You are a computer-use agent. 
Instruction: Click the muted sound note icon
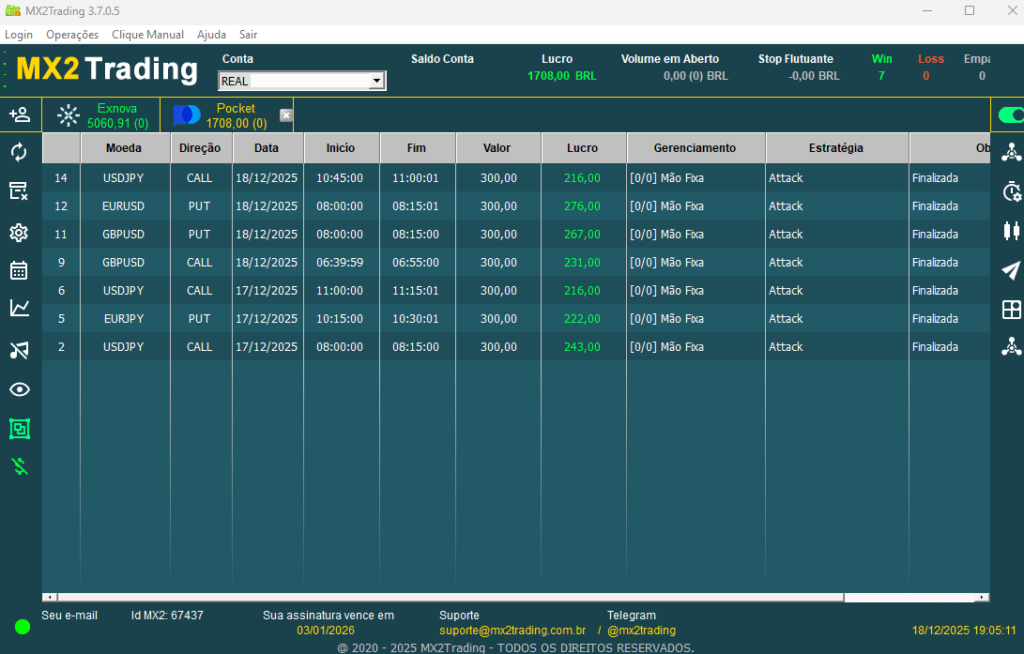click(x=19, y=349)
